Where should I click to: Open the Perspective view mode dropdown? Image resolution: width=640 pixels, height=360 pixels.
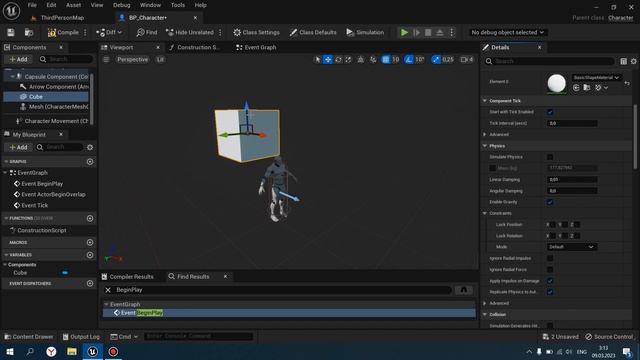tap(132, 60)
